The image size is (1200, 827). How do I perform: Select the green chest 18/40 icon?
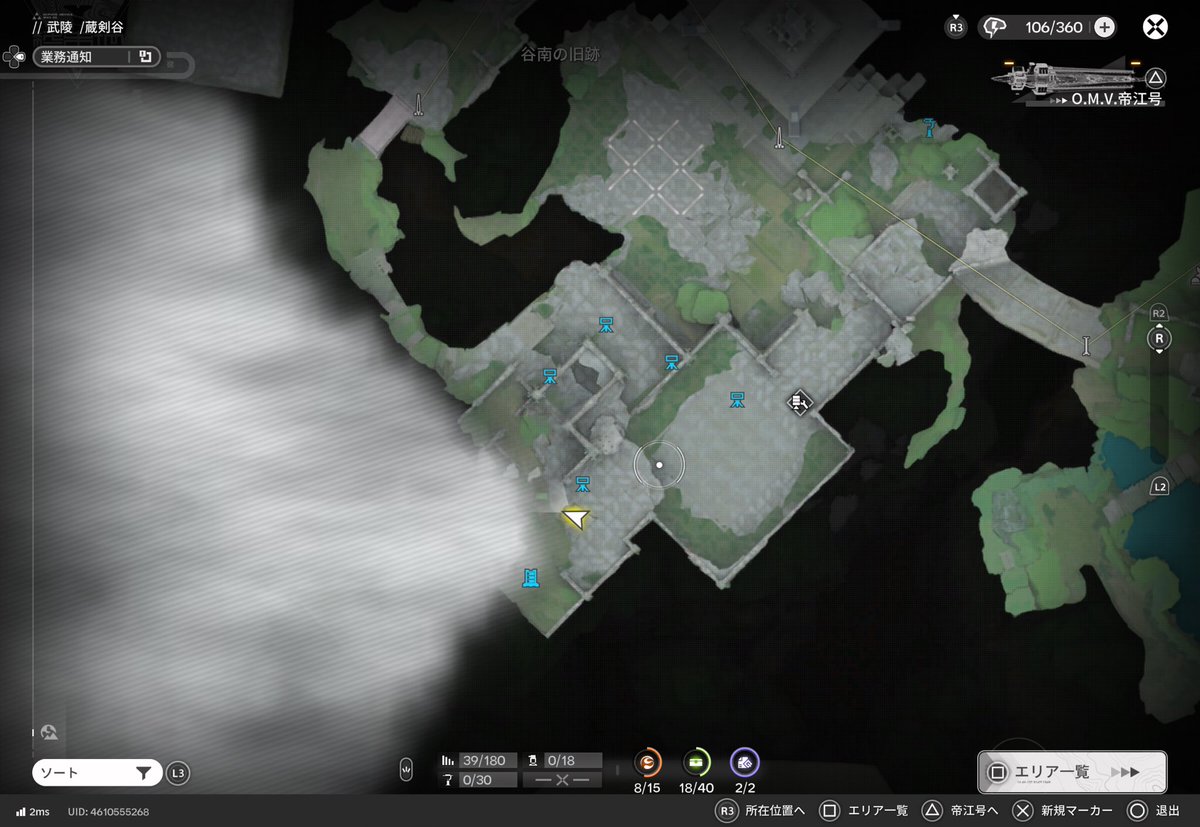(x=696, y=763)
